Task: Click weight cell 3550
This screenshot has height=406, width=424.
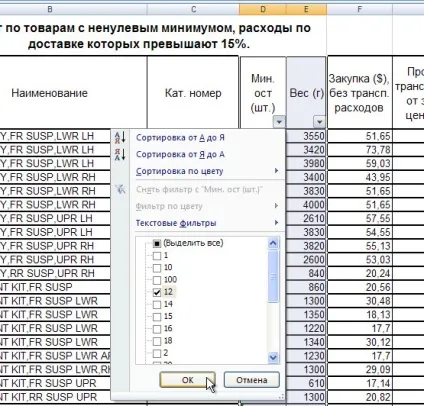Action: tap(306, 136)
